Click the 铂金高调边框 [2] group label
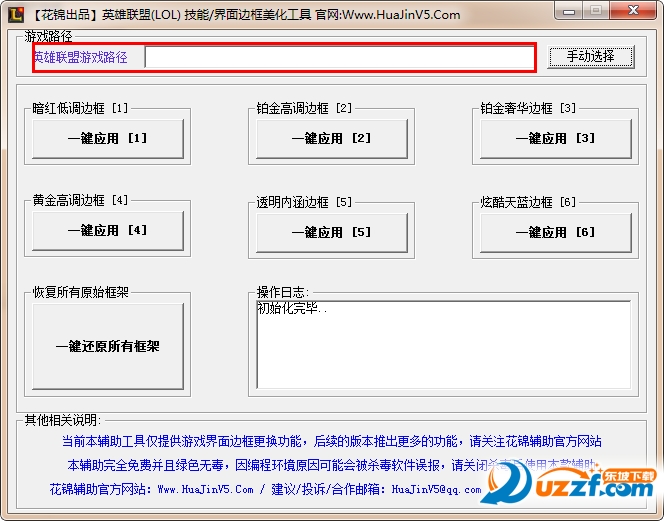Screen dimensions: 664x521 pyautogui.click(x=304, y=108)
